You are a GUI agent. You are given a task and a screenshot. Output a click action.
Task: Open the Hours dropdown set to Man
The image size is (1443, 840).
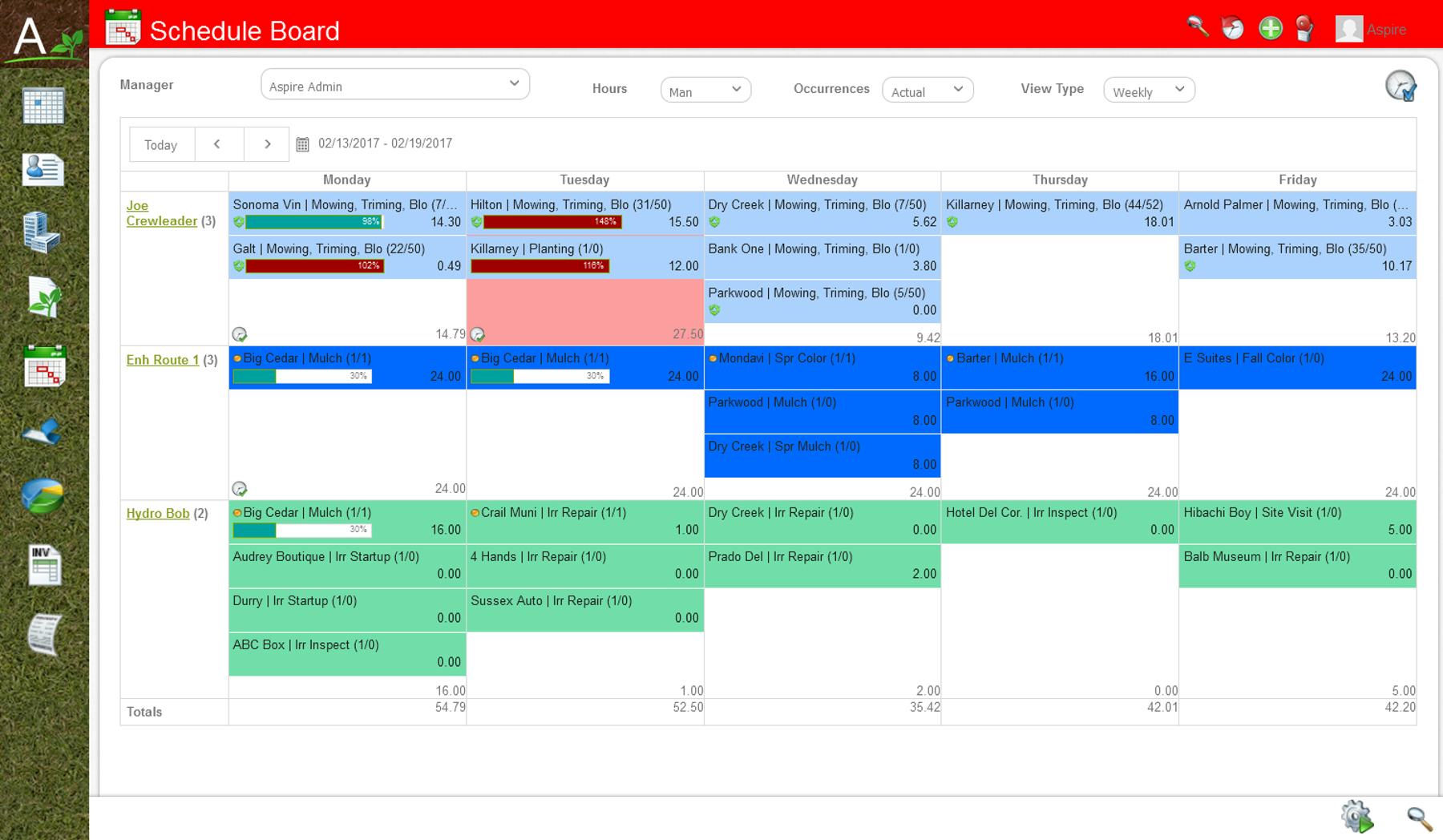click(705, 90)
